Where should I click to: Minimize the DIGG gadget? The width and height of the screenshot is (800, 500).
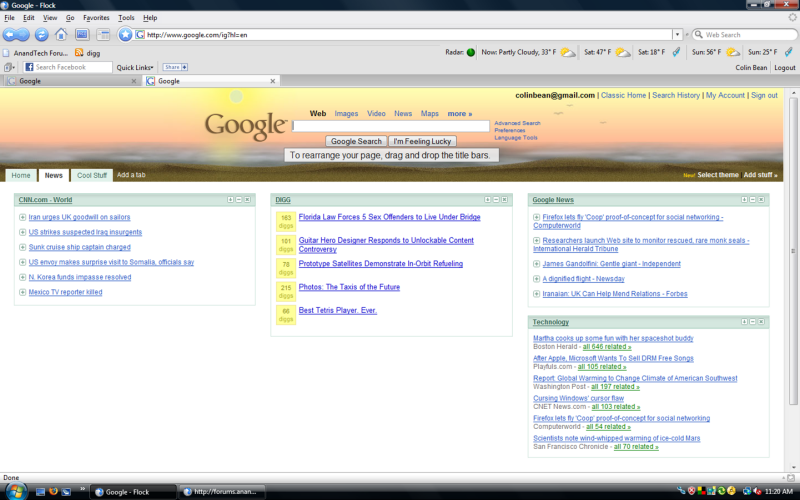495,199
